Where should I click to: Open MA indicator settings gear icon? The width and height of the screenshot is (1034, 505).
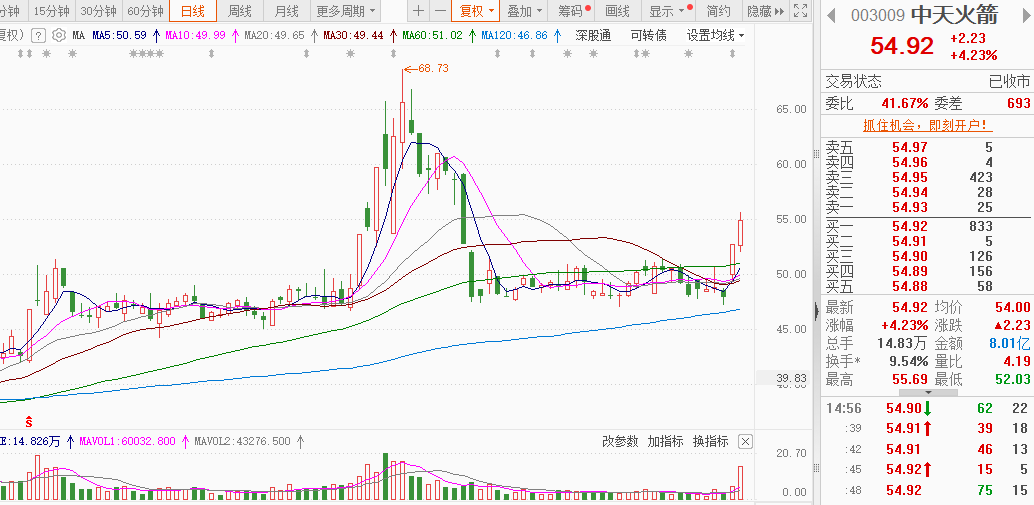[59, 35]
